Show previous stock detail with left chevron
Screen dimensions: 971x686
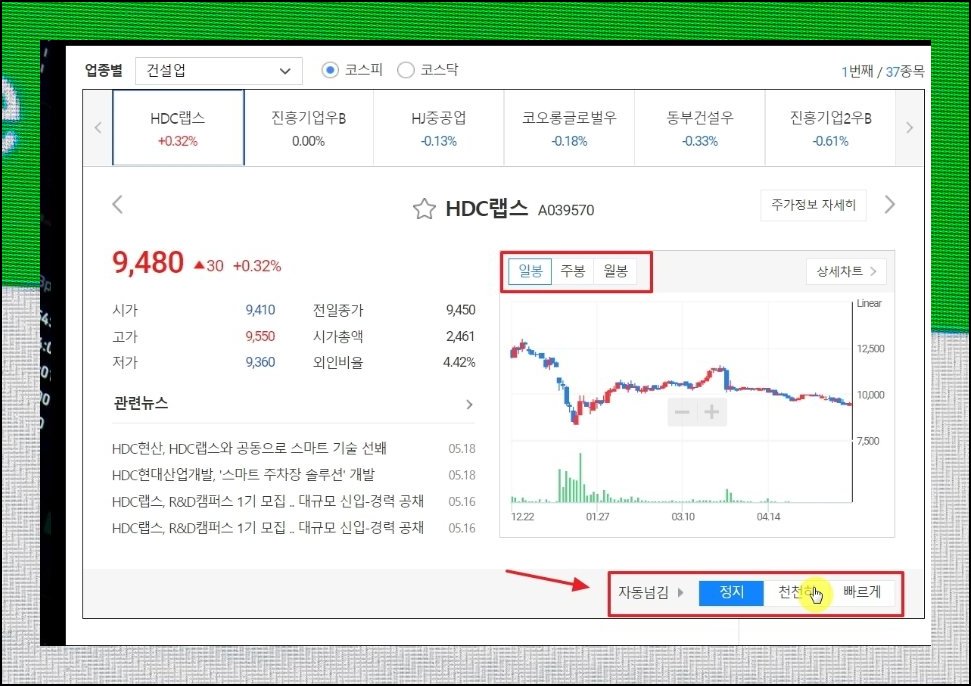pos(118,204)
